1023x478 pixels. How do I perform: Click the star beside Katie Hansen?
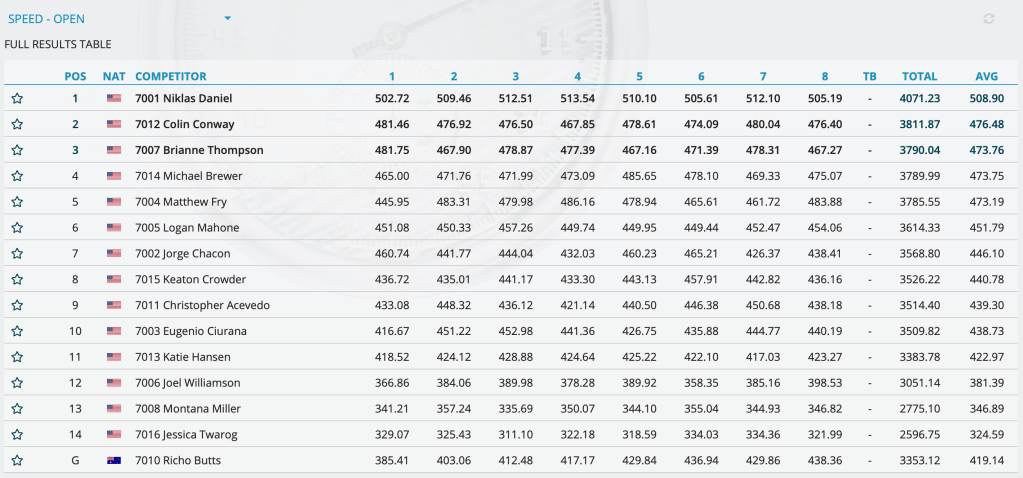17,357
